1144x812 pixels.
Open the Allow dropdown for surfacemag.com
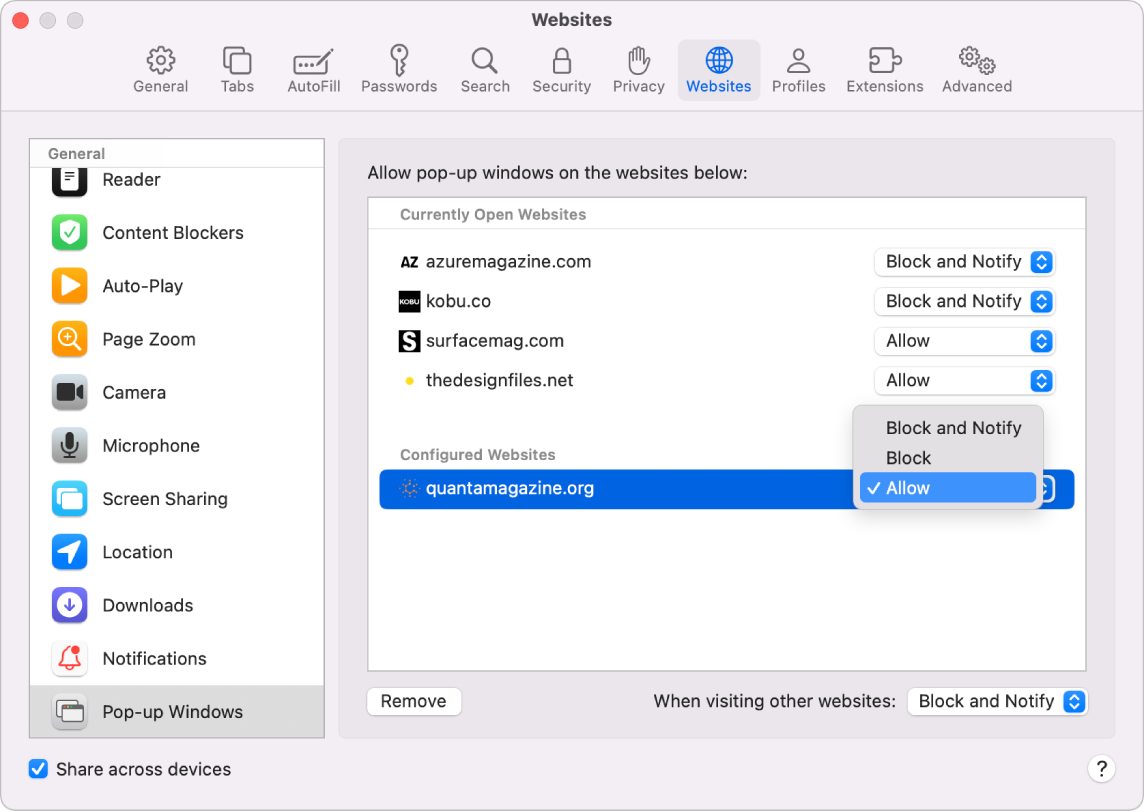[x=964, y=340]
